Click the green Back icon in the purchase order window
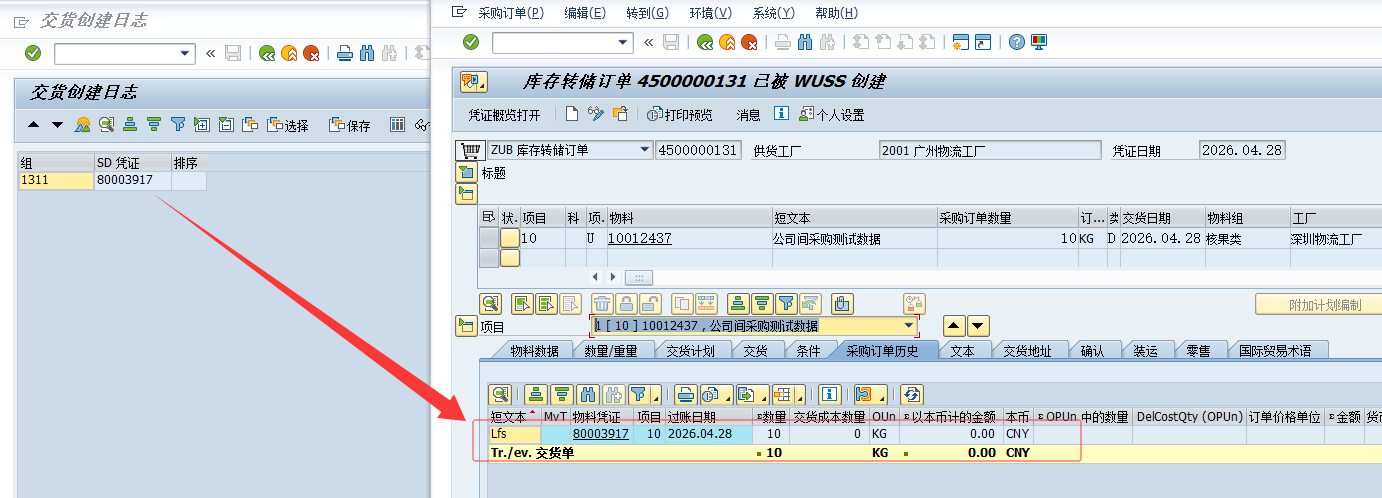 [x=705, y=42]
